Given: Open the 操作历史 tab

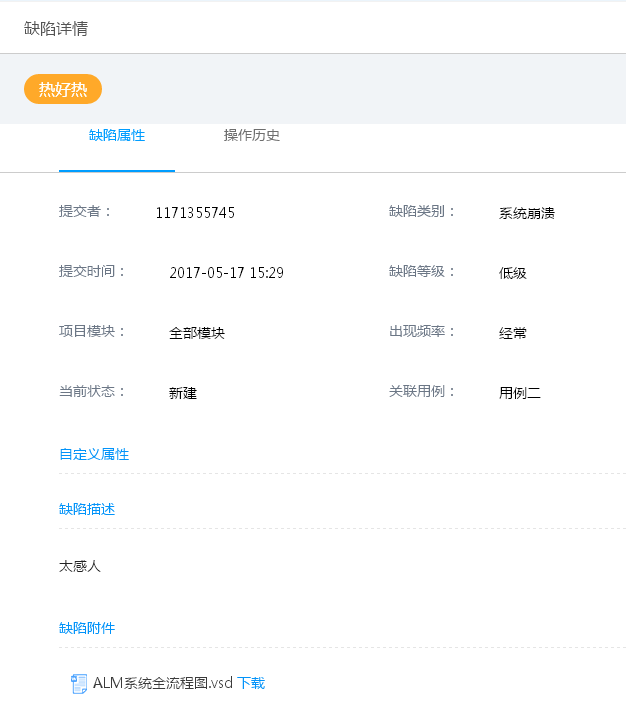Looking at the screenshot, I should (x=252, y=136).
